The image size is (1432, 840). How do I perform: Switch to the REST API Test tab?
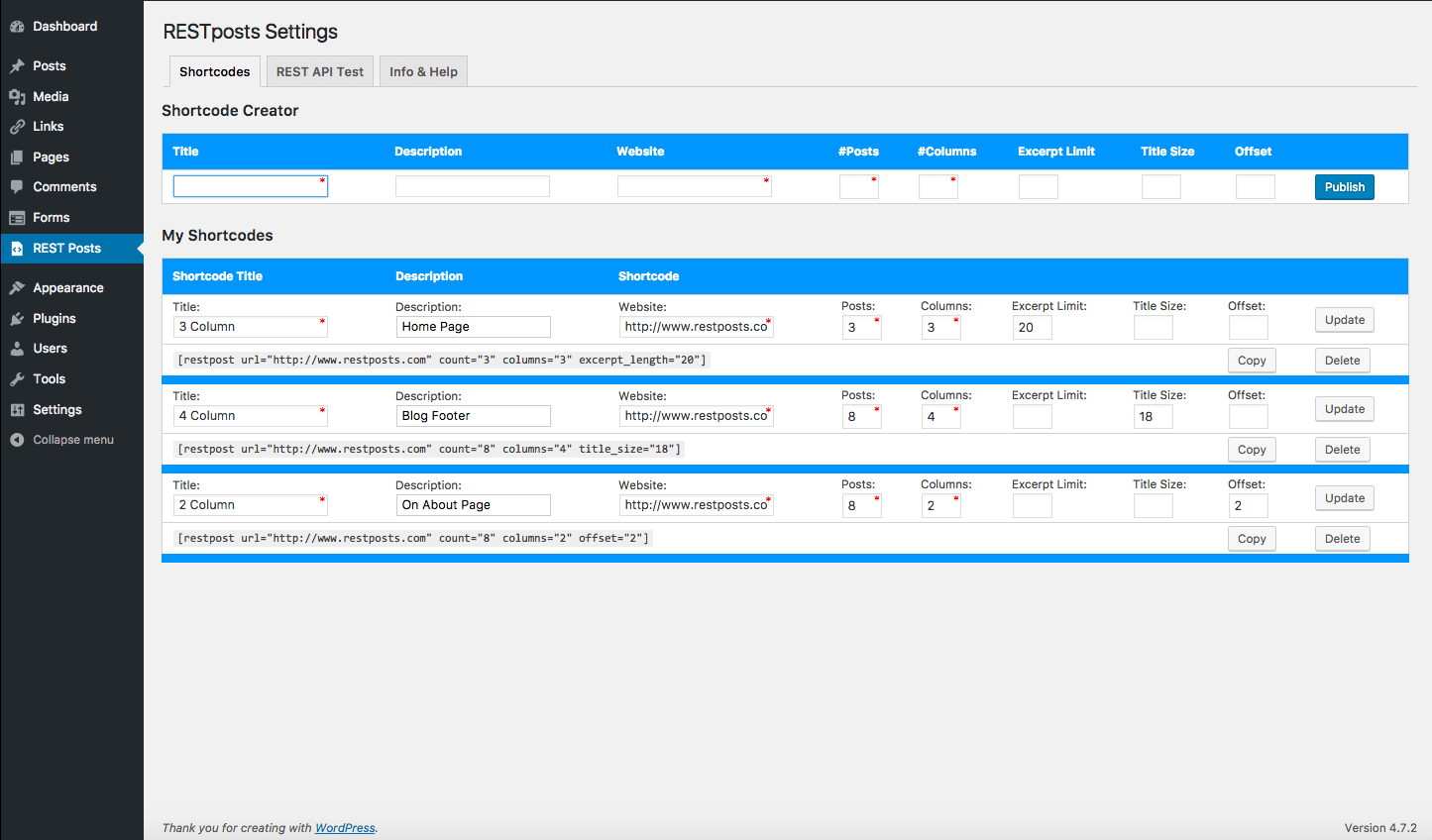(x=320, y=71)
